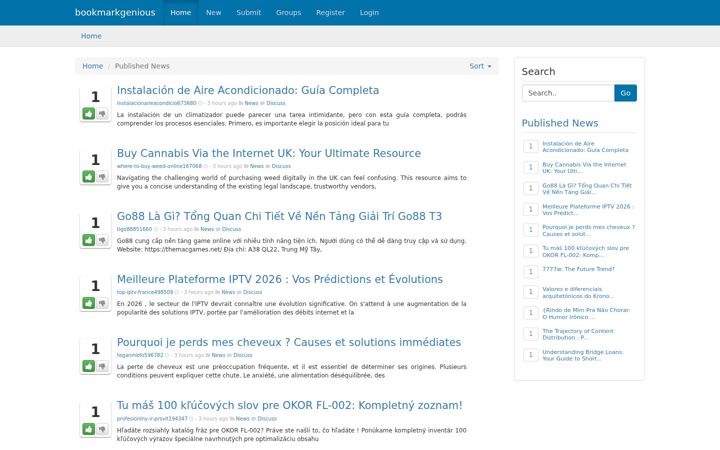Open sidebar link Instalación de Aire Acondicionado
This screenshot has width=720, height=450.
(585, 147)
